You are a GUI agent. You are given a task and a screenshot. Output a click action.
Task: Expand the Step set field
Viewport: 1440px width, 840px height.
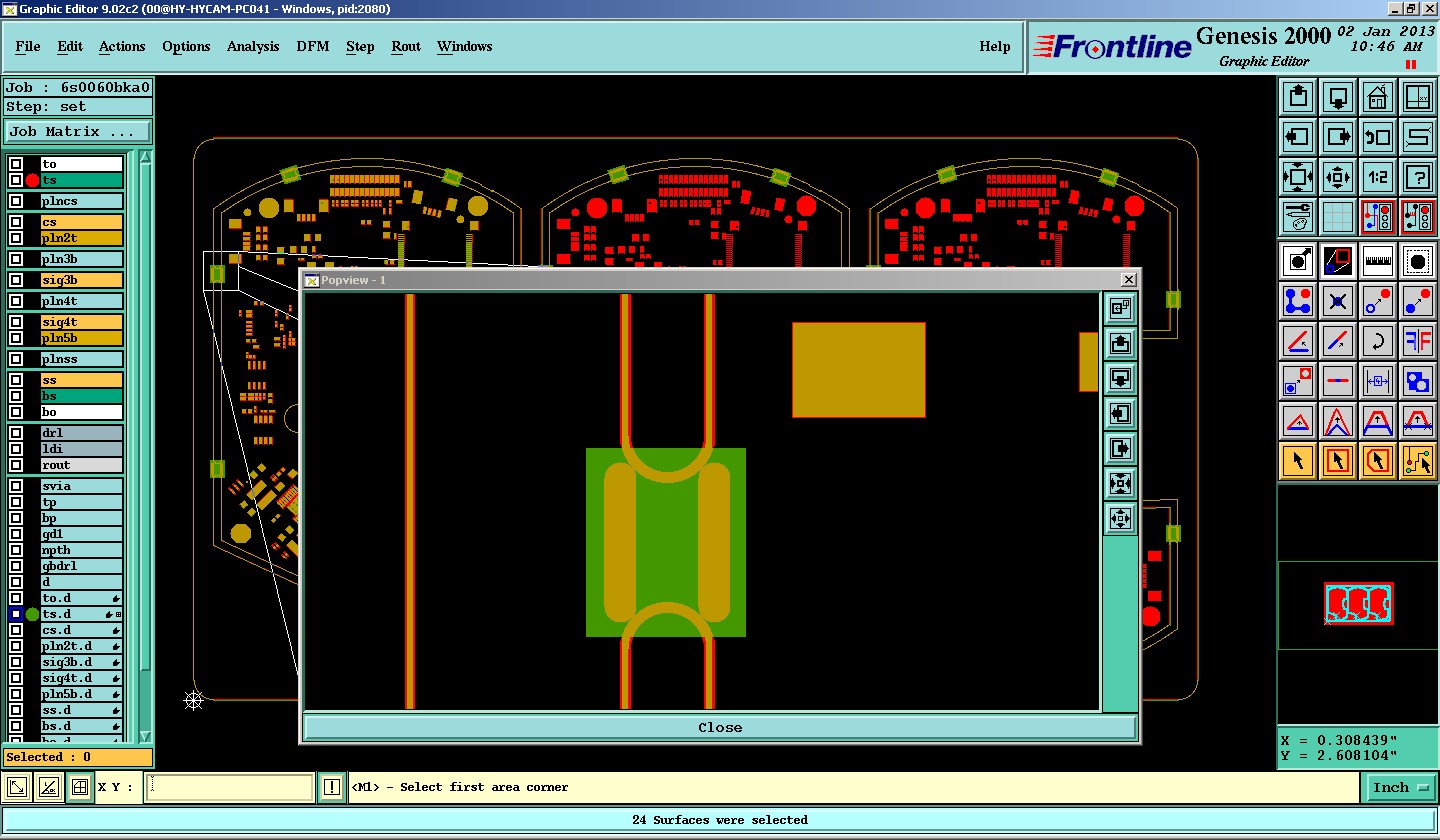point(77,107)
